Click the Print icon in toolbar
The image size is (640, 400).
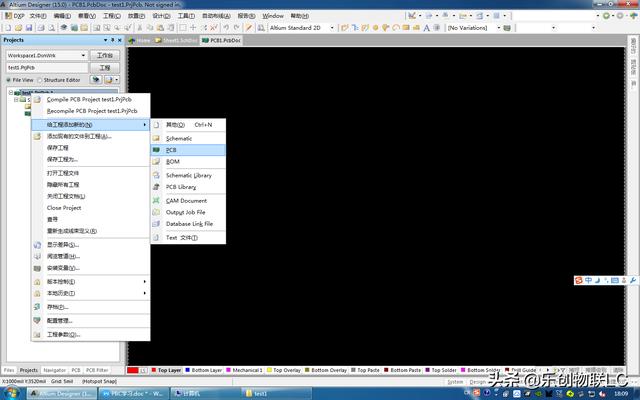(41, 28)
